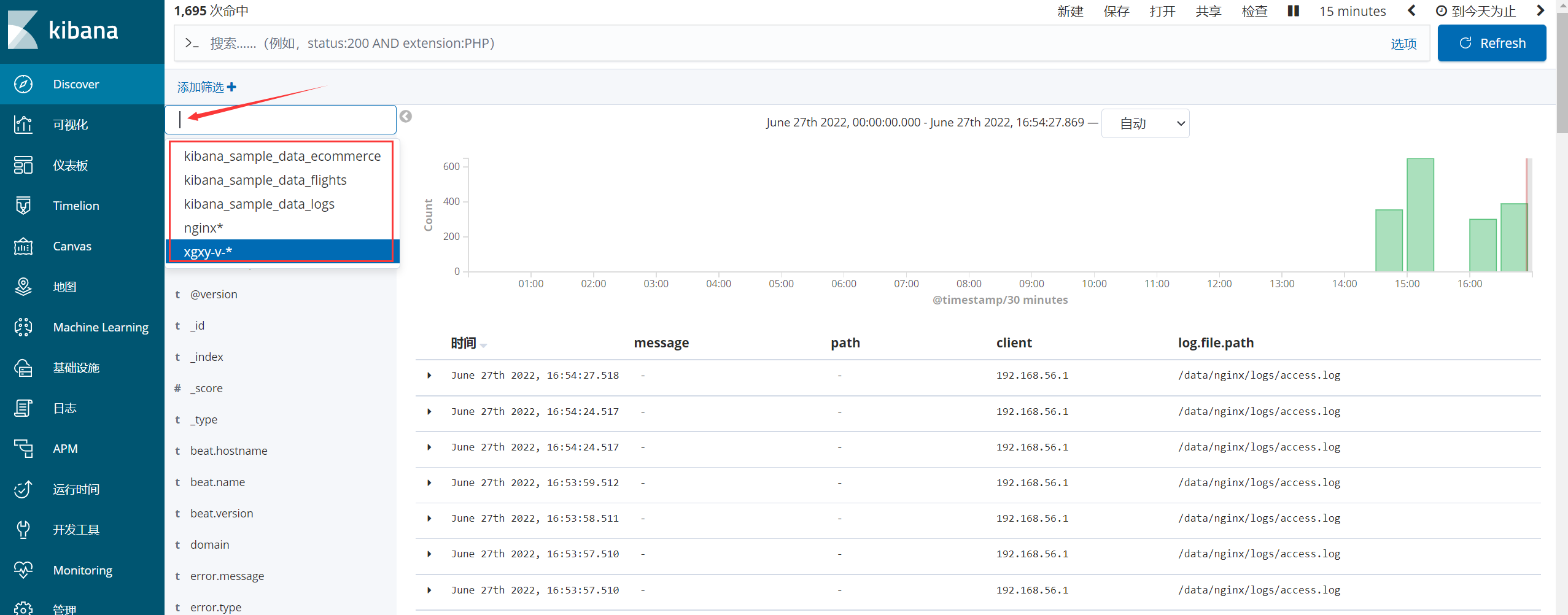Open the Machine Learning icon
This screenshot has height=615, width=1568.
coord(23,327)
